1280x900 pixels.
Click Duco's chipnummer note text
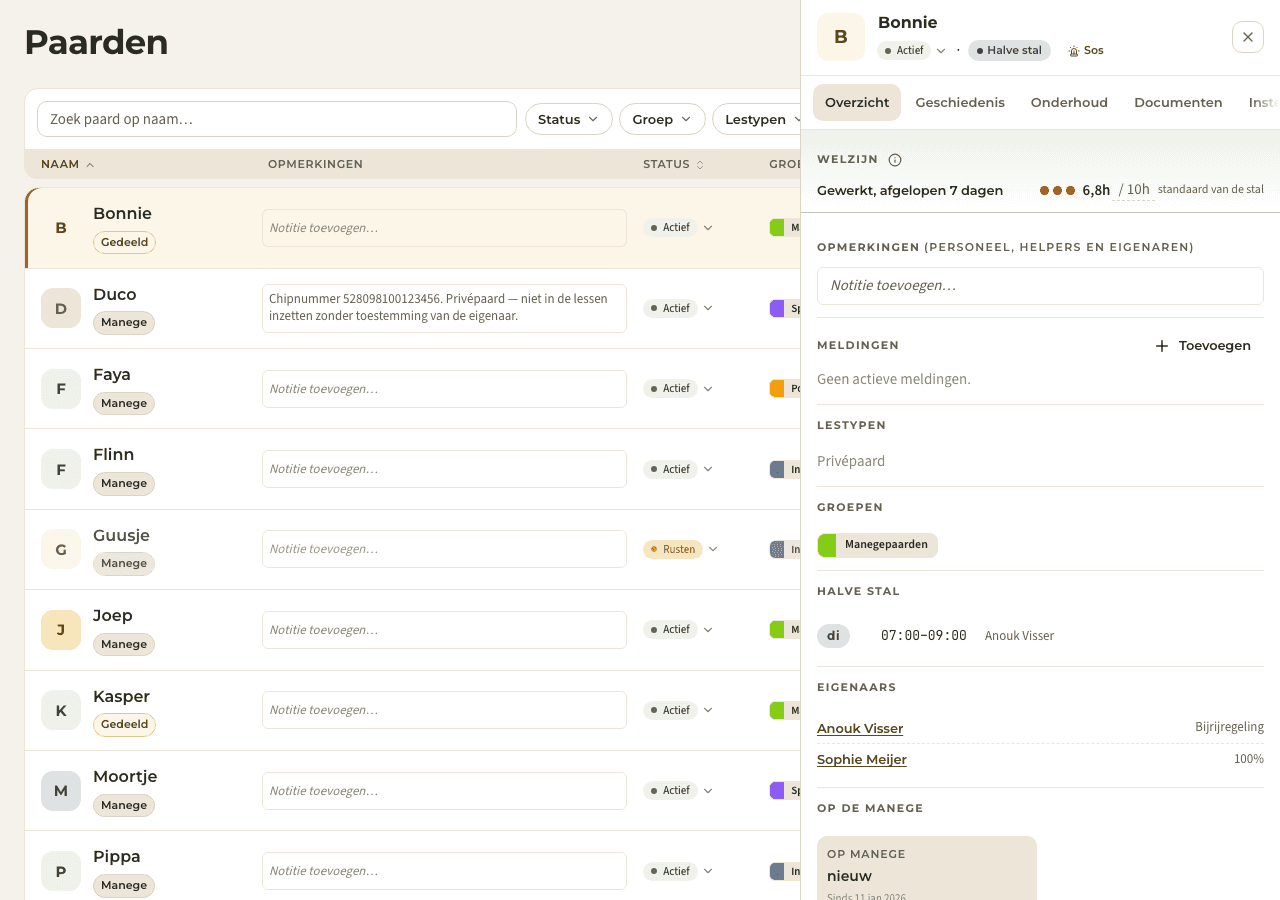point(444,308)
